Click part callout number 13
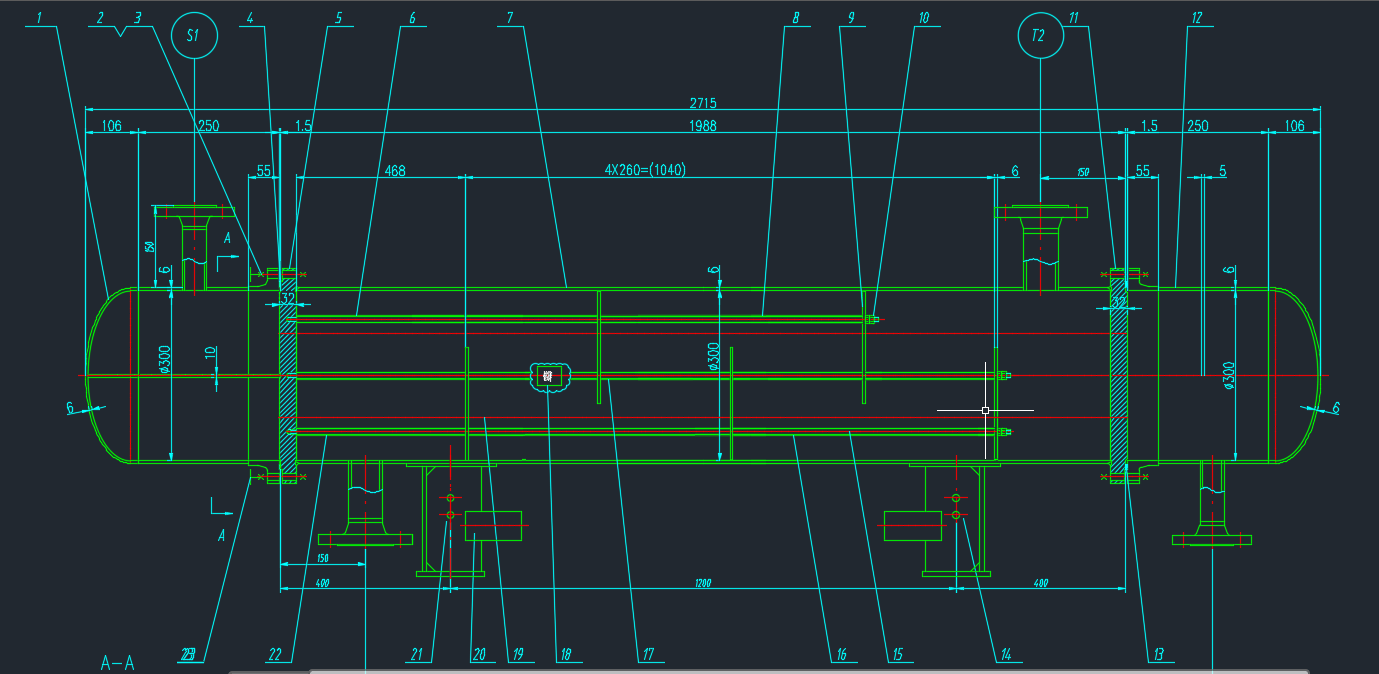1379x674 pixels. [x=1159, y=655]
